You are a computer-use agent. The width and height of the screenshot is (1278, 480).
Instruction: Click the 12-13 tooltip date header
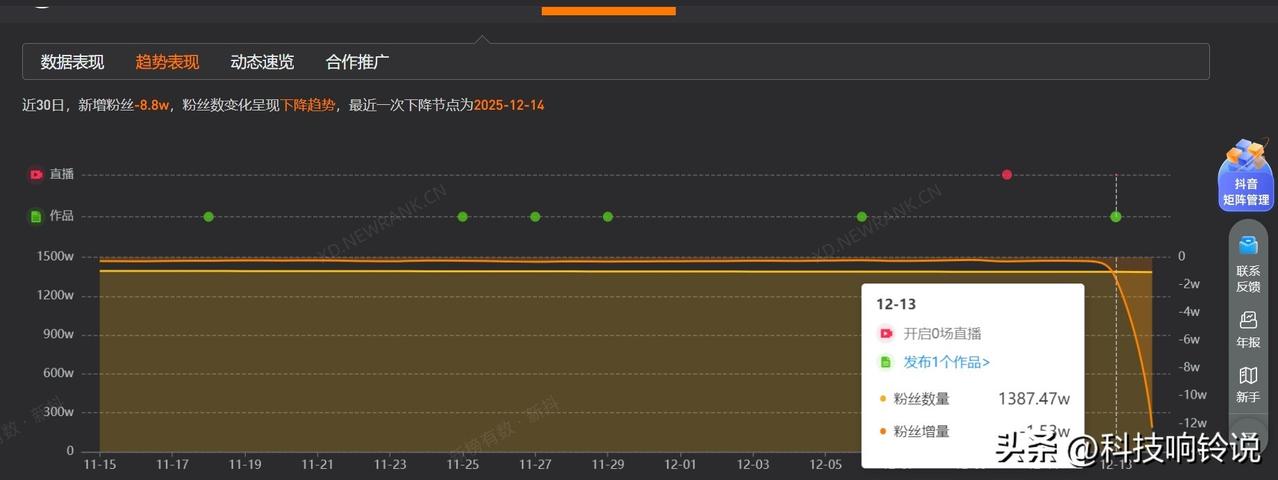point(896,304)
